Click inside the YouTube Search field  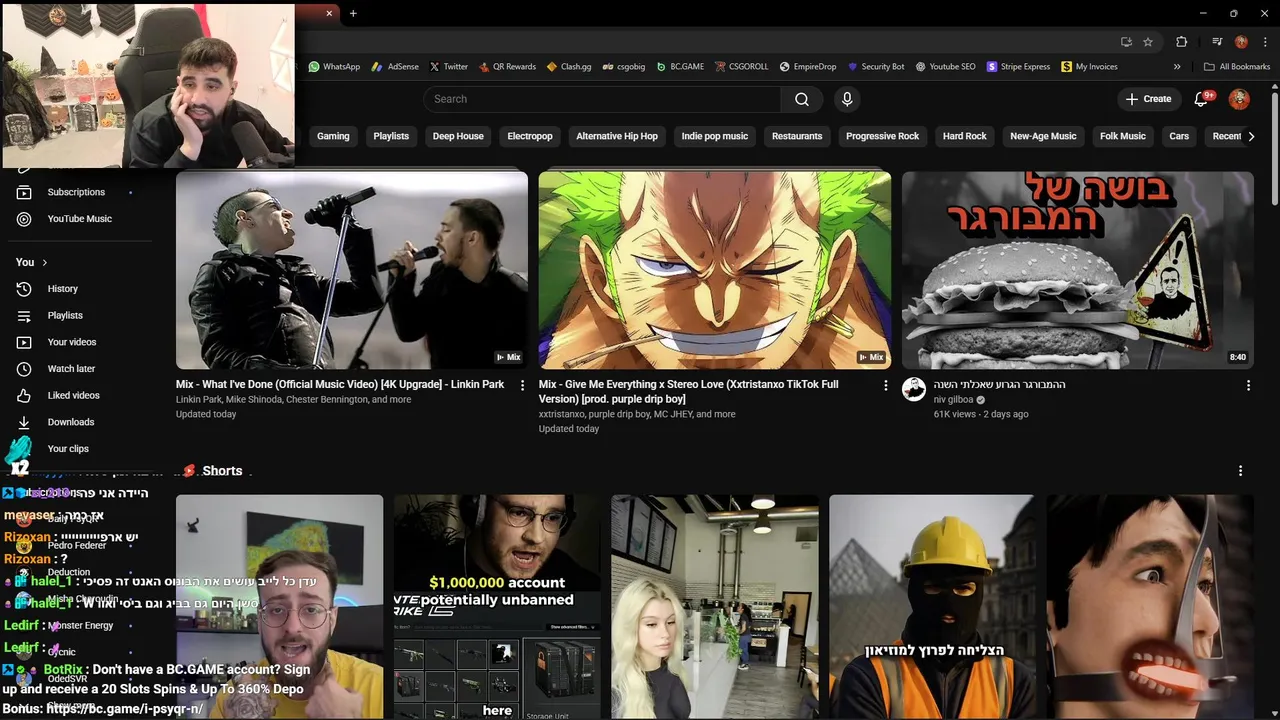point(602,99)
